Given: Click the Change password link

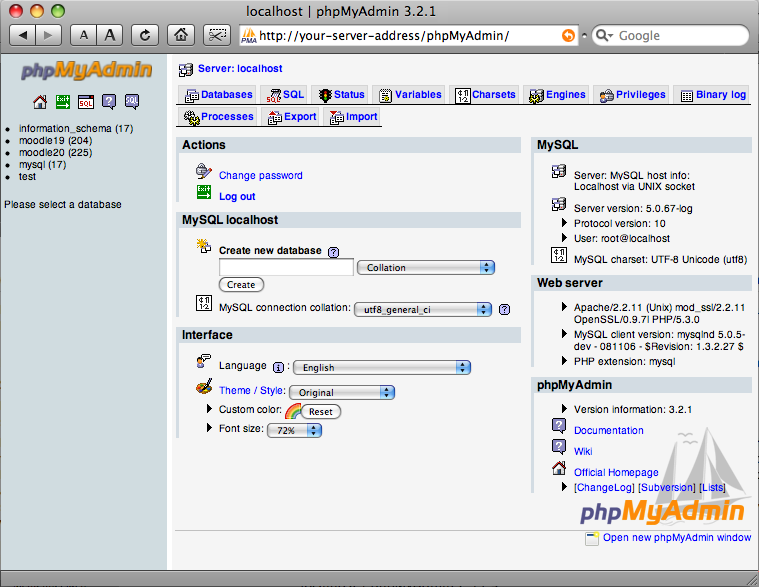Looking at the screenshot, I should [x=260, y=176].
